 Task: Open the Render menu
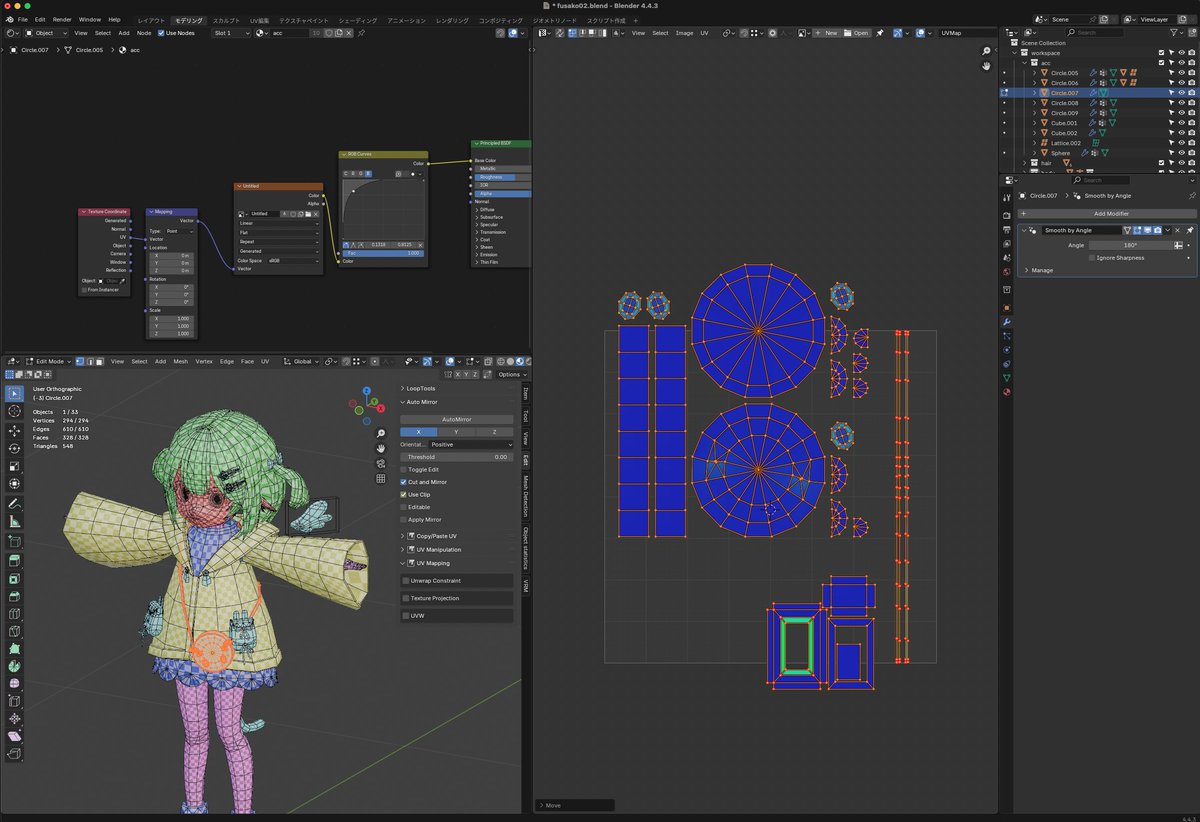62,19
